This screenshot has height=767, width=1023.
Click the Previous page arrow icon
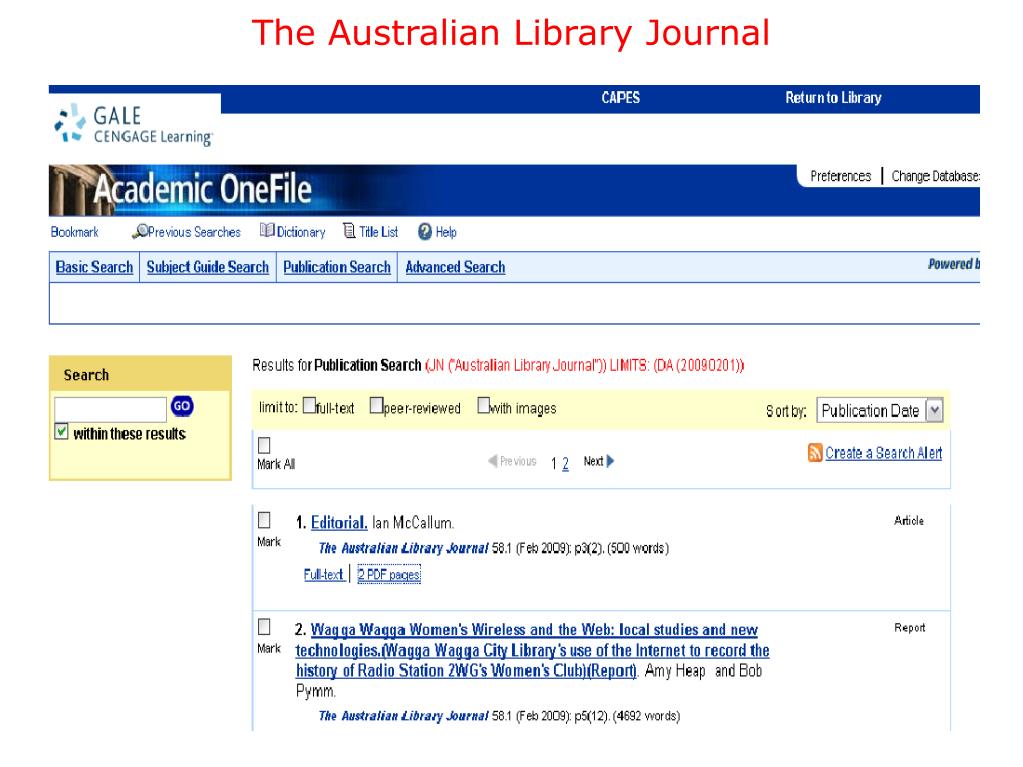click(493, 461)
